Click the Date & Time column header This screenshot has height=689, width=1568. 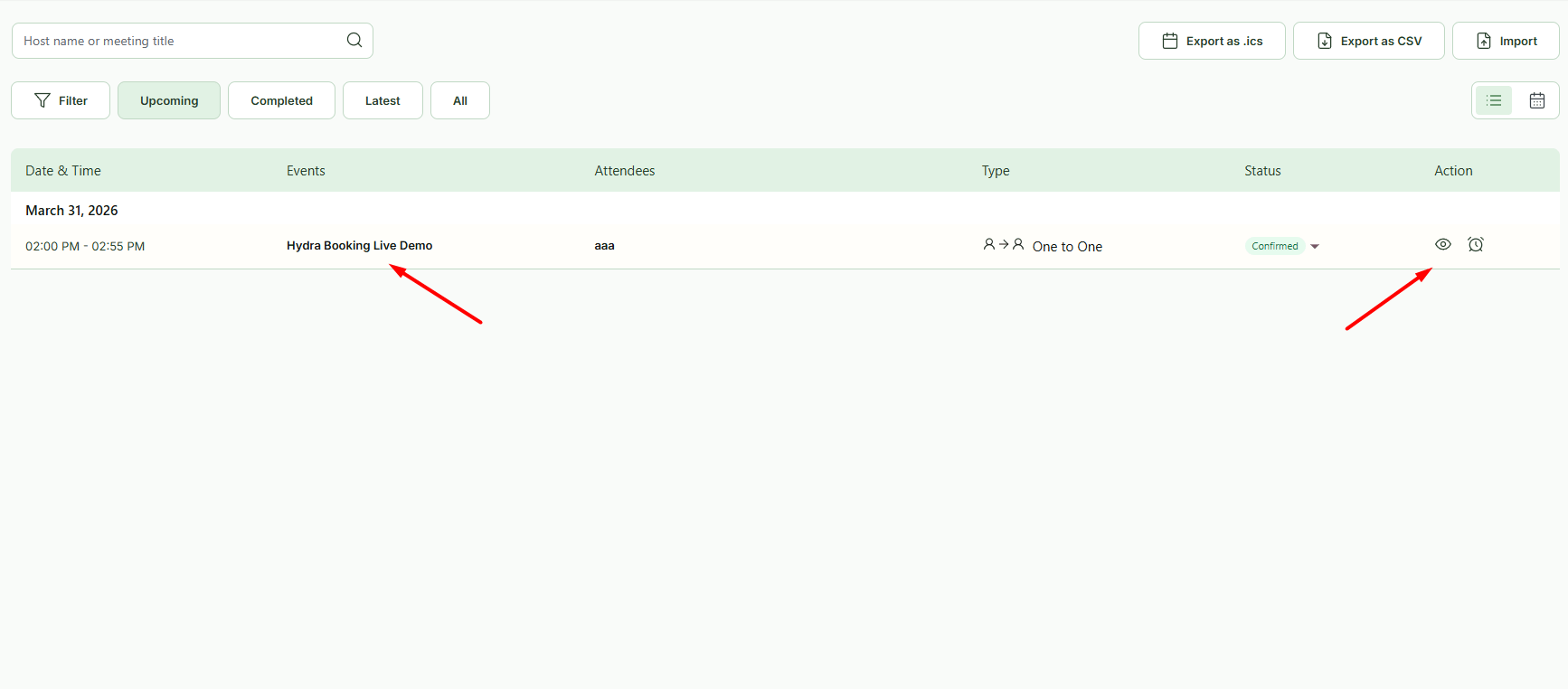pos(63,170)
